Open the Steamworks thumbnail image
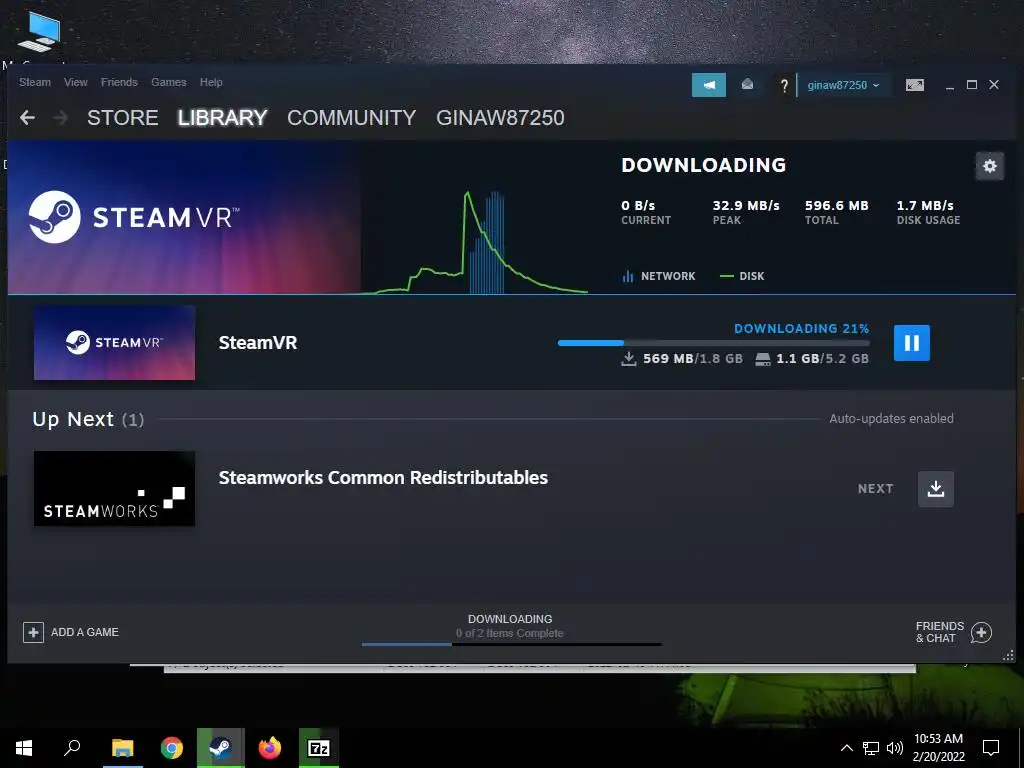This screenshot has height=768, width=1024. coord(114,488)
